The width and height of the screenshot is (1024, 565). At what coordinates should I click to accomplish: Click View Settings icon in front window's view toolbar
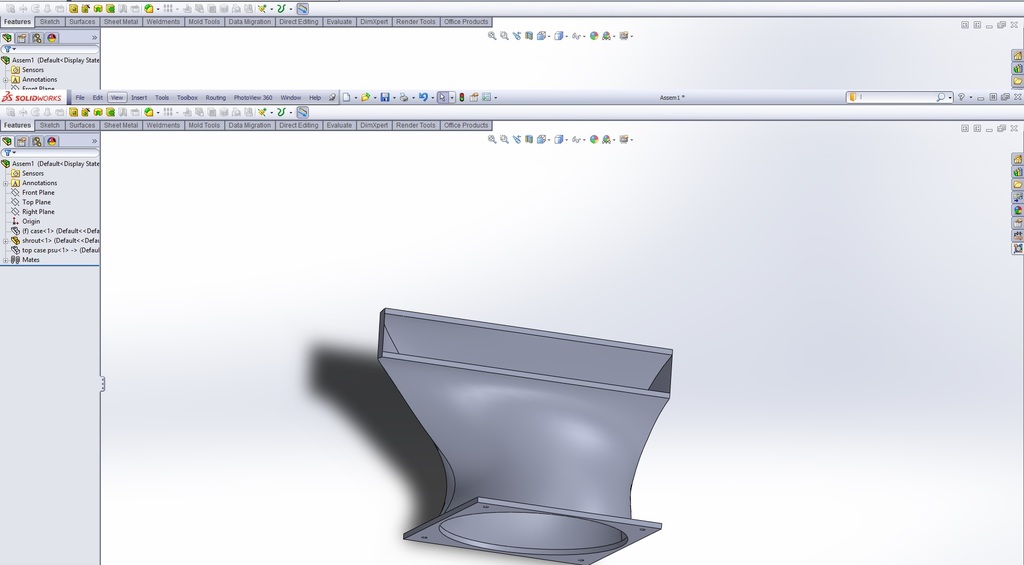pos(624,139)
